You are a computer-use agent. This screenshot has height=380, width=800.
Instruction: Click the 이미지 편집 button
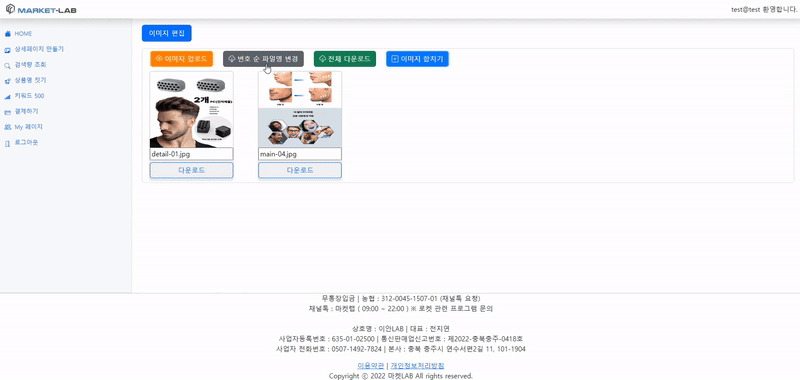coord(167,33)
